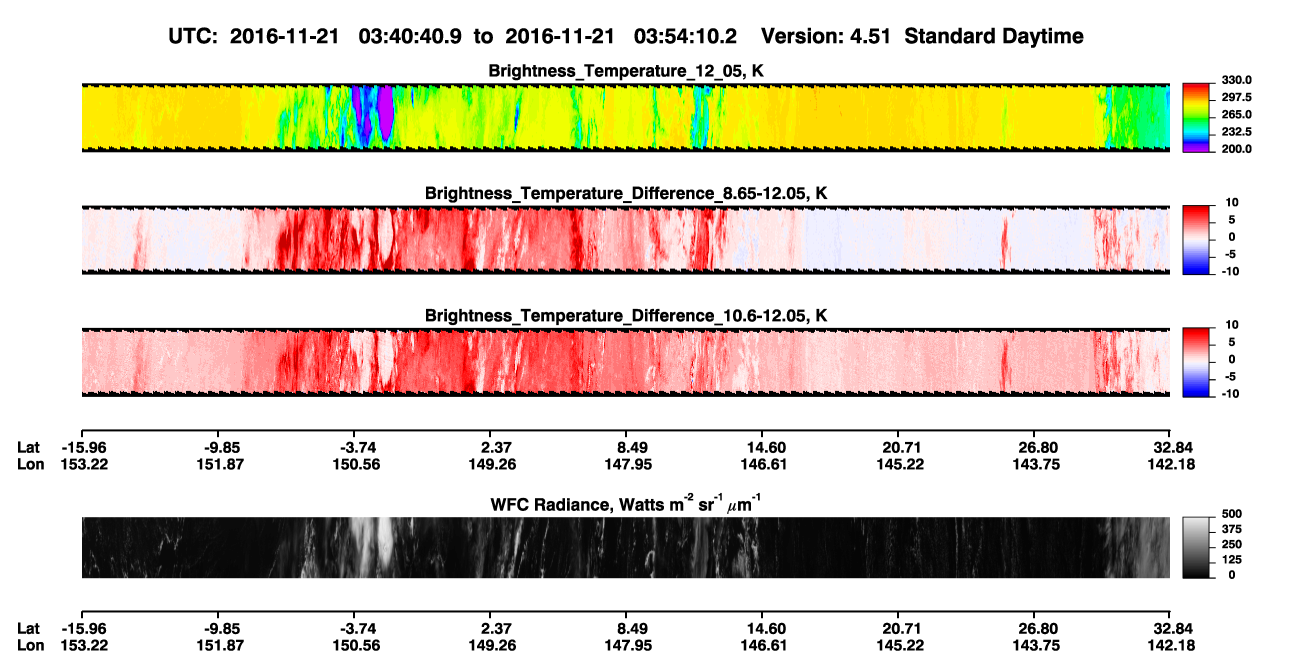Click the -10 label on the 8.65-12.05 colorbar

pyautogui.click(x=1229, y=271)
